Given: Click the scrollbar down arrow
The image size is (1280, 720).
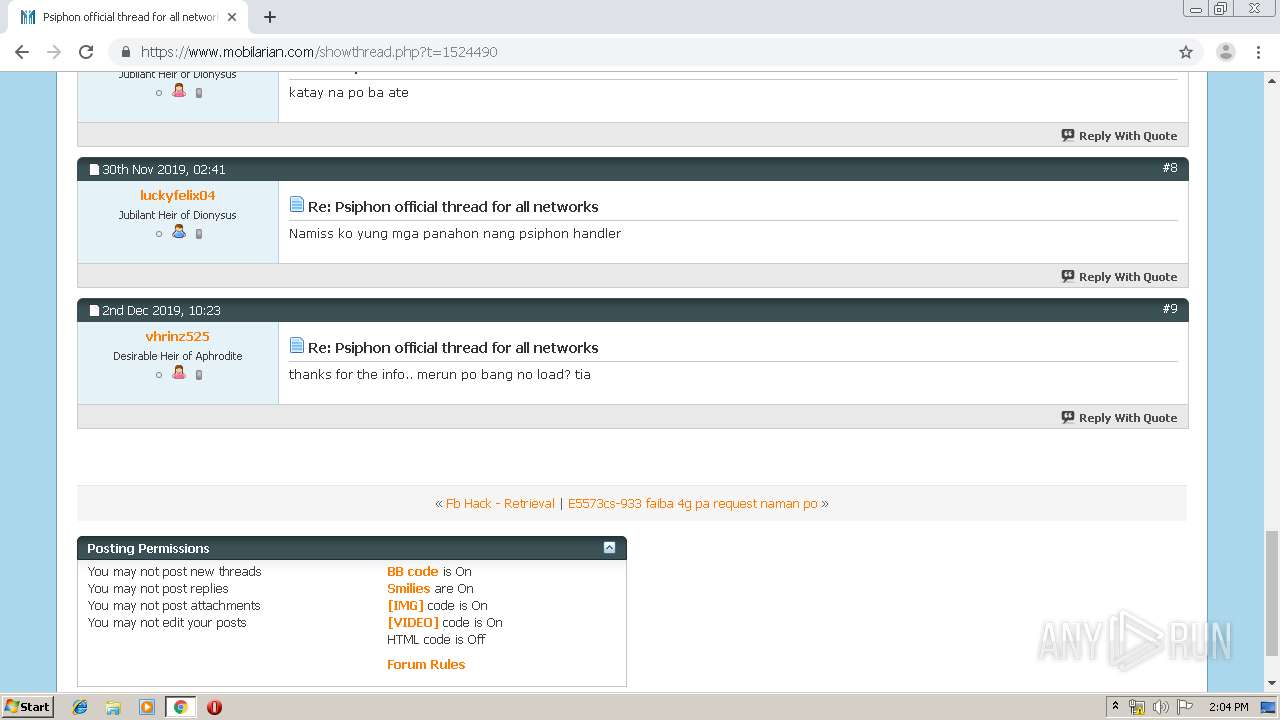Looking at the screenshot, I should pos(1271,683).
